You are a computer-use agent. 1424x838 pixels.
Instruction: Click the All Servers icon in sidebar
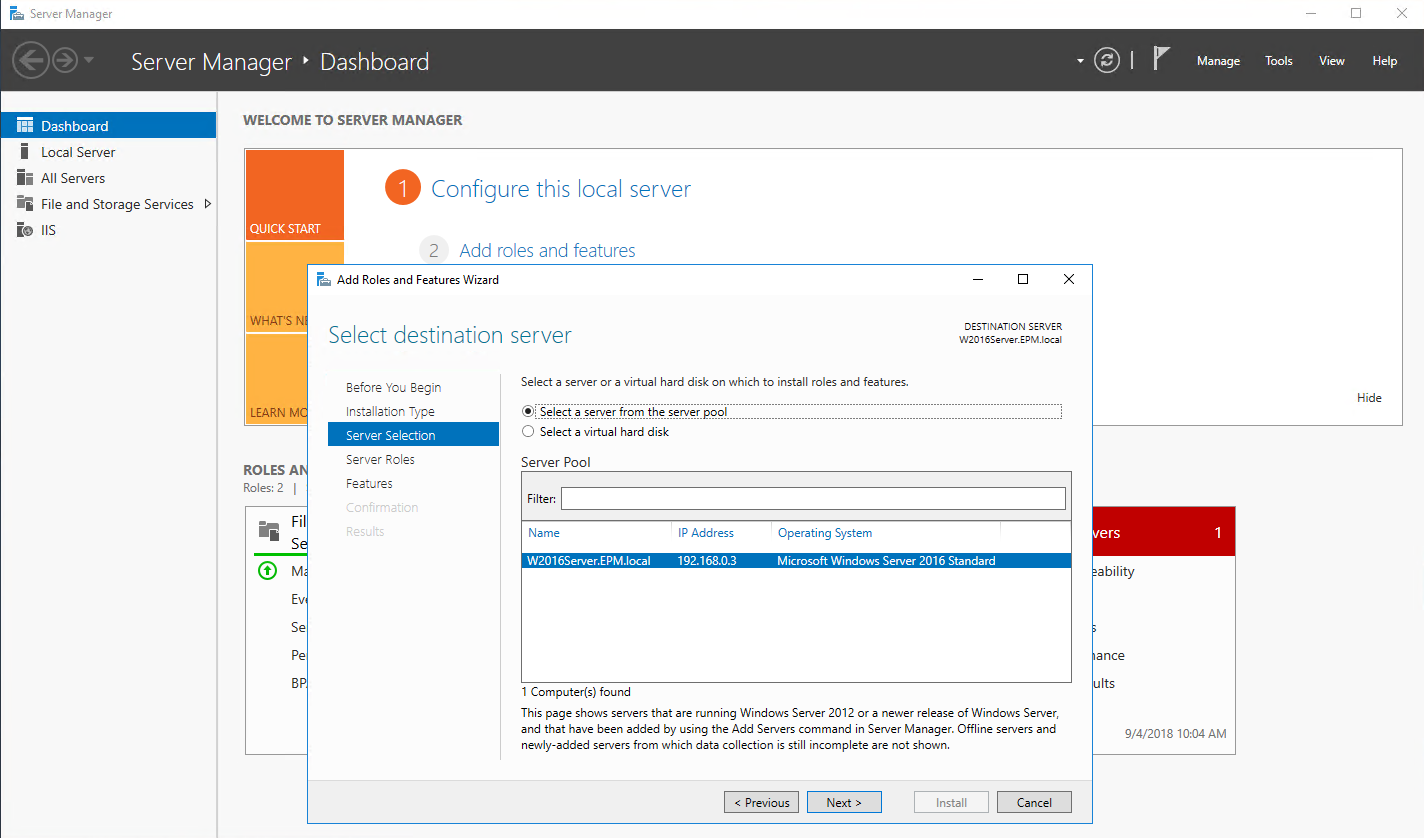pos(25,178)
